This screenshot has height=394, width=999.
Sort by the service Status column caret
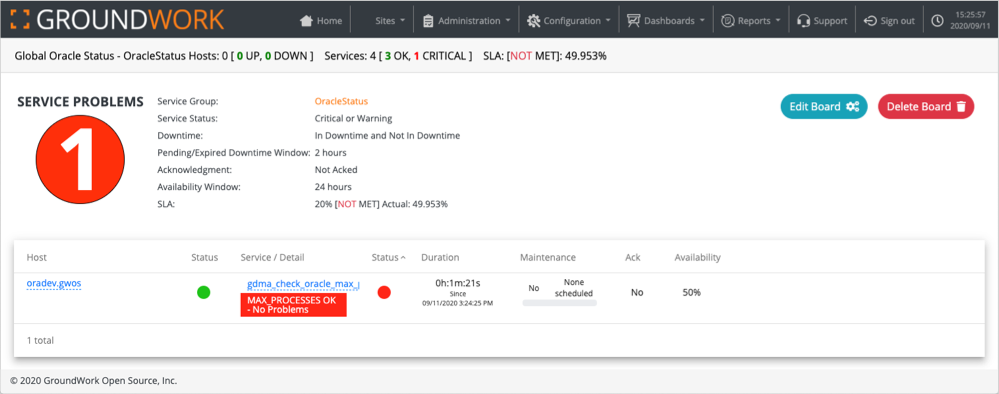point(403,258)
